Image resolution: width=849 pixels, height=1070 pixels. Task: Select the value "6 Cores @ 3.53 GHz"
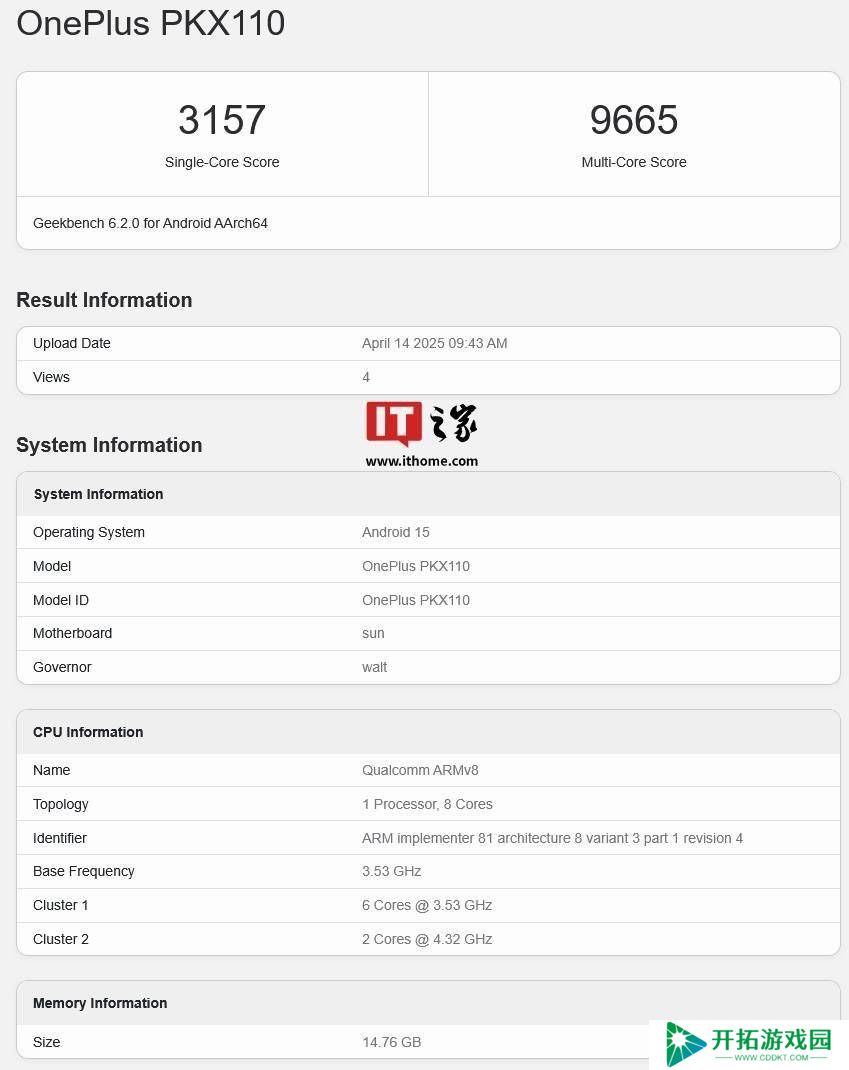point(427,906)
